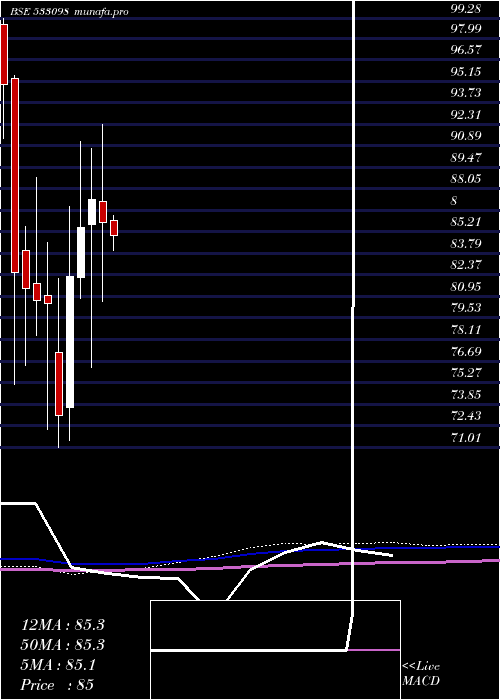
Task: Click the 92.31 price axis label
Action: tap(466, 115)
